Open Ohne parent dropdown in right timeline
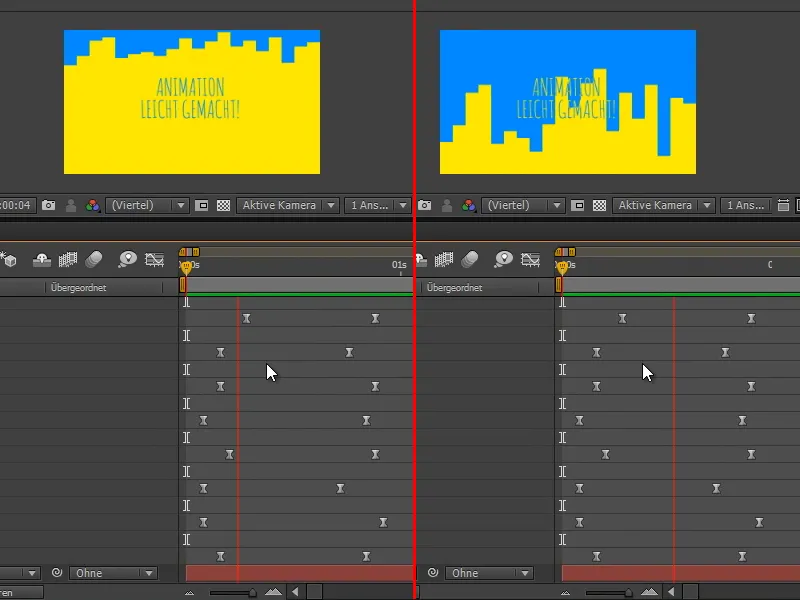The height and width of the screenshot is (600, 800). (x=489, y=573)
